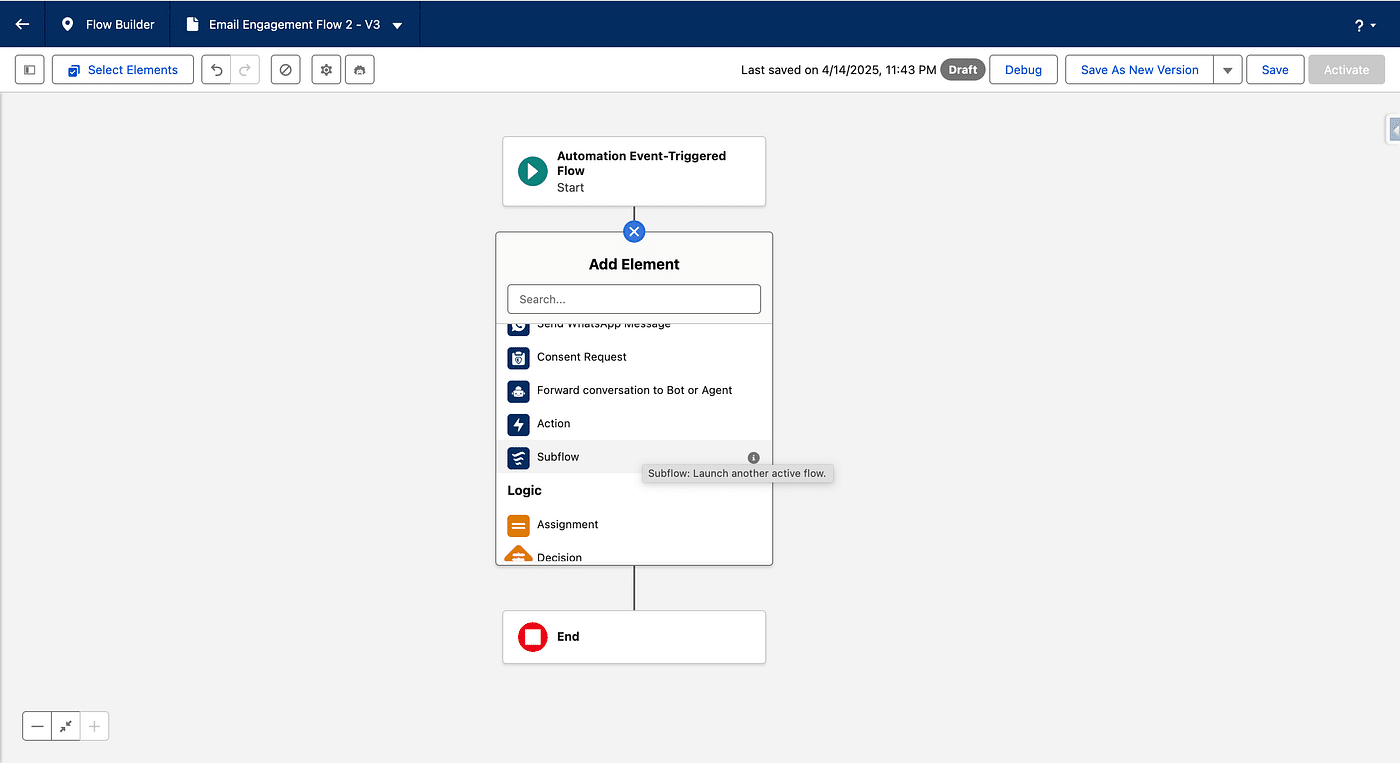Click the Search elements input field
The image size is (1400, 763).
click(x=634, y=299)
